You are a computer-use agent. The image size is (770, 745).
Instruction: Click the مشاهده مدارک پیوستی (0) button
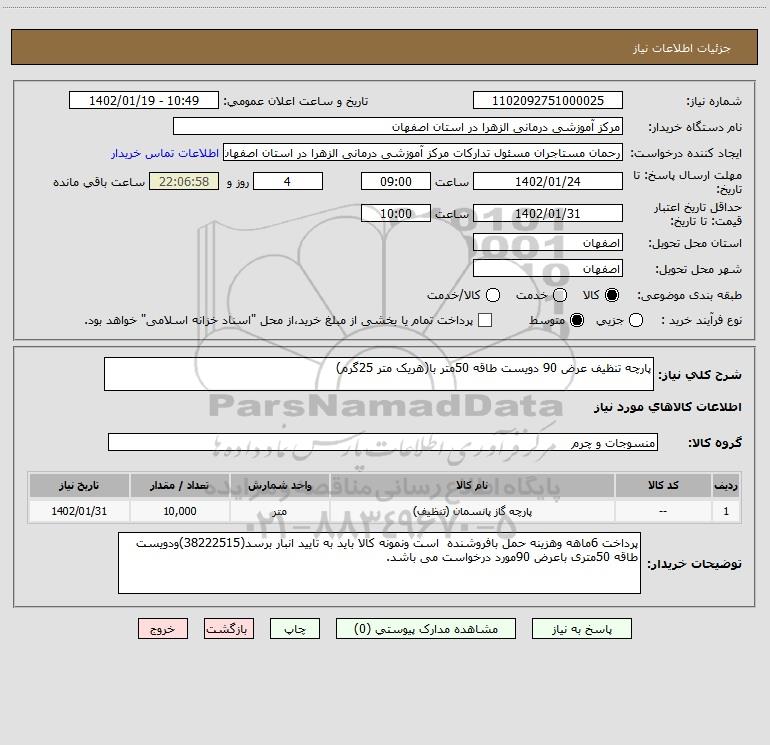pos(426,629)
